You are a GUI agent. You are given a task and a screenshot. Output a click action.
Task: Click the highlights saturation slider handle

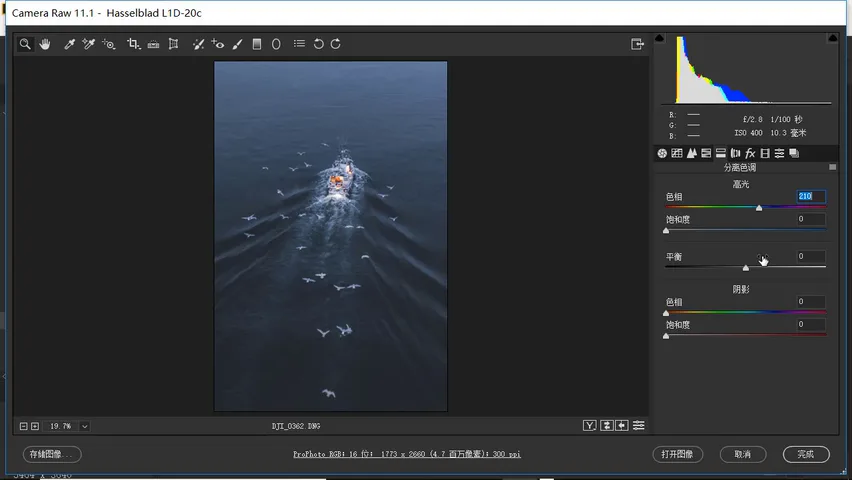(666, 230)
